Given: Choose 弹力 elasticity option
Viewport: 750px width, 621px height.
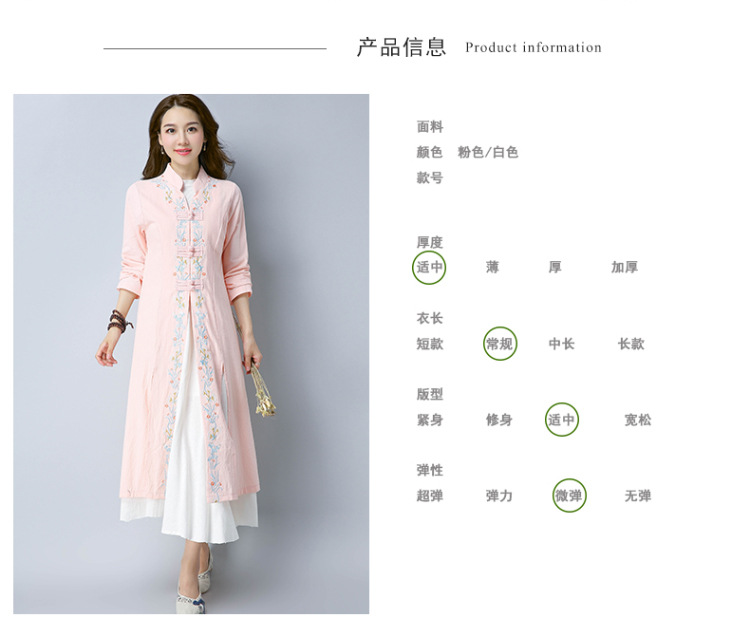Looking at the screenshot, I should tap(499, 496).
